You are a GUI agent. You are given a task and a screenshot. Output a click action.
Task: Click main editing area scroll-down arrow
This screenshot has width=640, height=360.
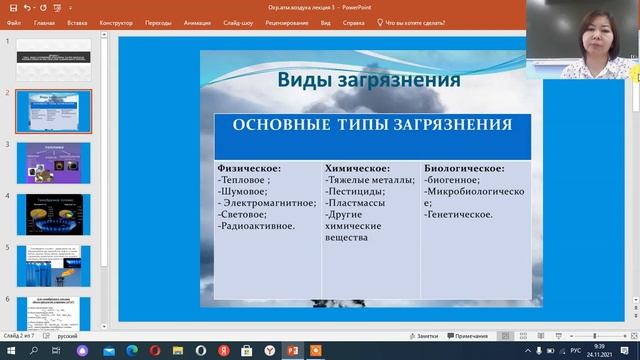[x=636, y=300]
